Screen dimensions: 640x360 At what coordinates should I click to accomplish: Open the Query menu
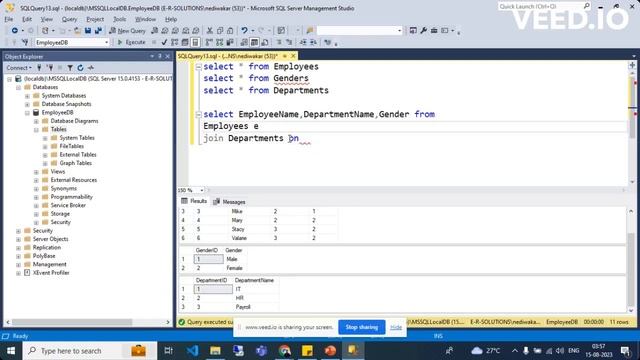(x=69, y=19)
